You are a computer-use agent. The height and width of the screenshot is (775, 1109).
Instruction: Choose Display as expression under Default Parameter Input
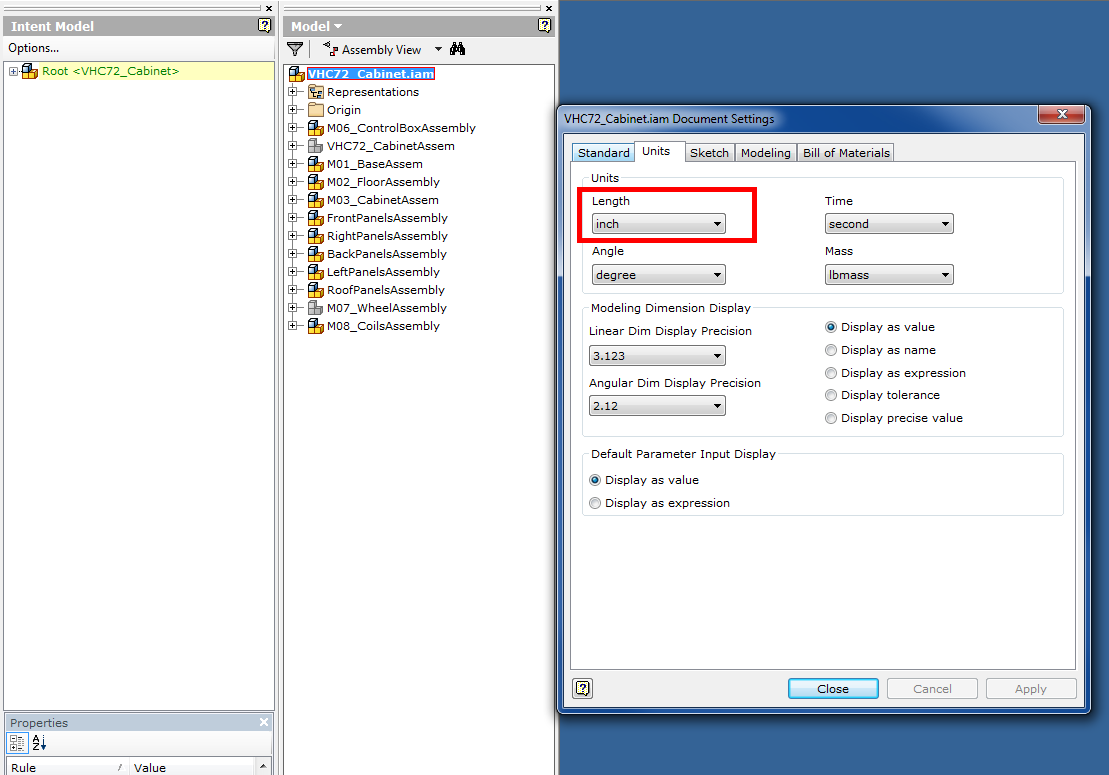click(x=595, y=503)
